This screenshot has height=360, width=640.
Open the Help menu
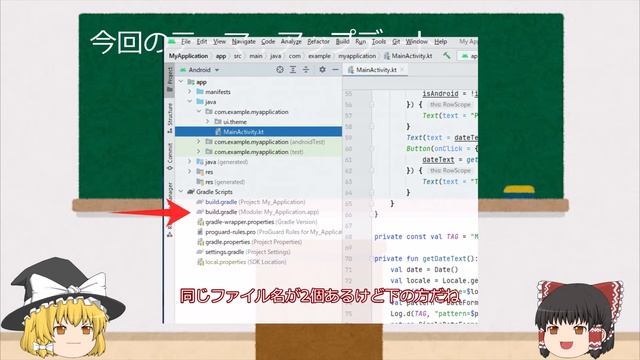click(x=440, y=42)
